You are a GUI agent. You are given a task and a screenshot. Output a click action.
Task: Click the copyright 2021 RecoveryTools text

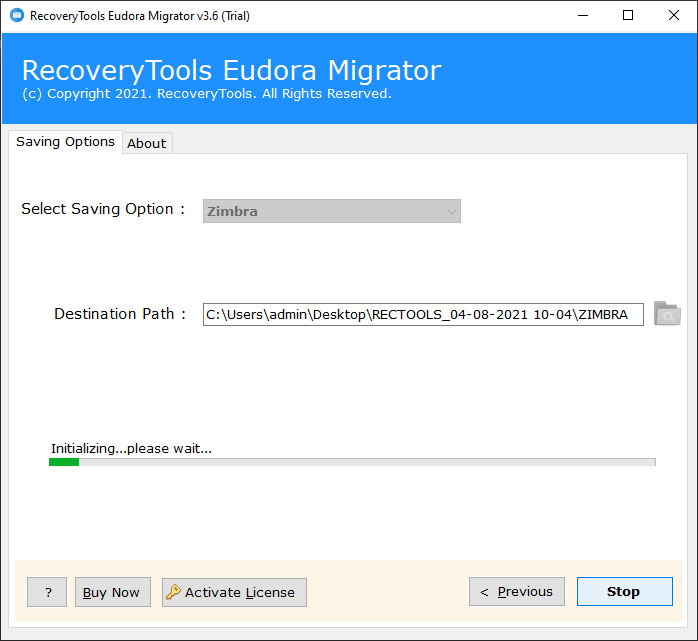point(207,94)
